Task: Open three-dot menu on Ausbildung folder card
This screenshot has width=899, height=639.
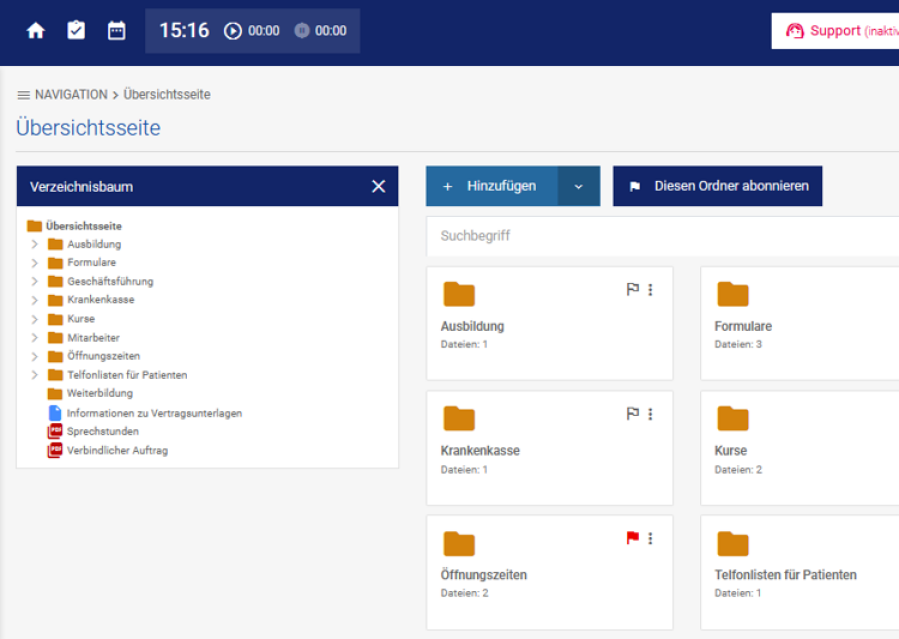Action: pos(650,290)
